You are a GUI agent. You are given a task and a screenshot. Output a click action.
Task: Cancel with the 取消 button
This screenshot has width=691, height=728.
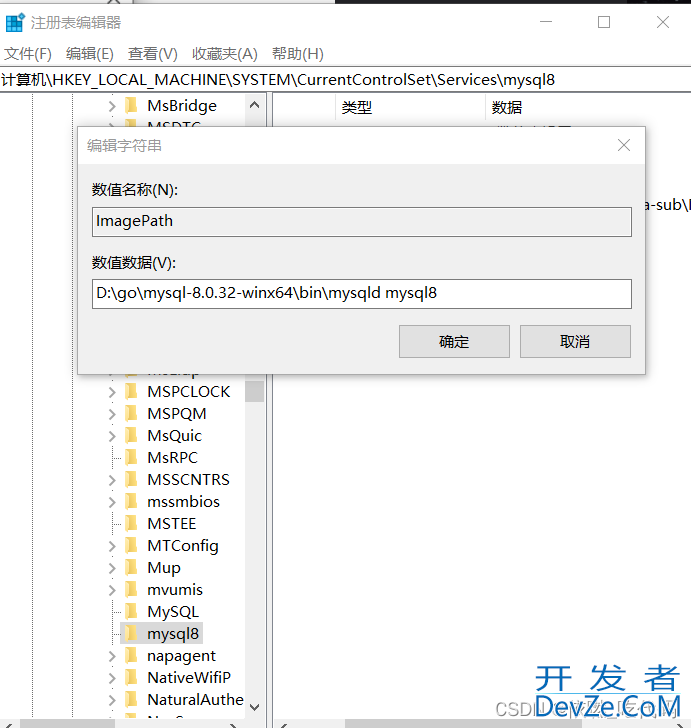[x=575, y=342]
